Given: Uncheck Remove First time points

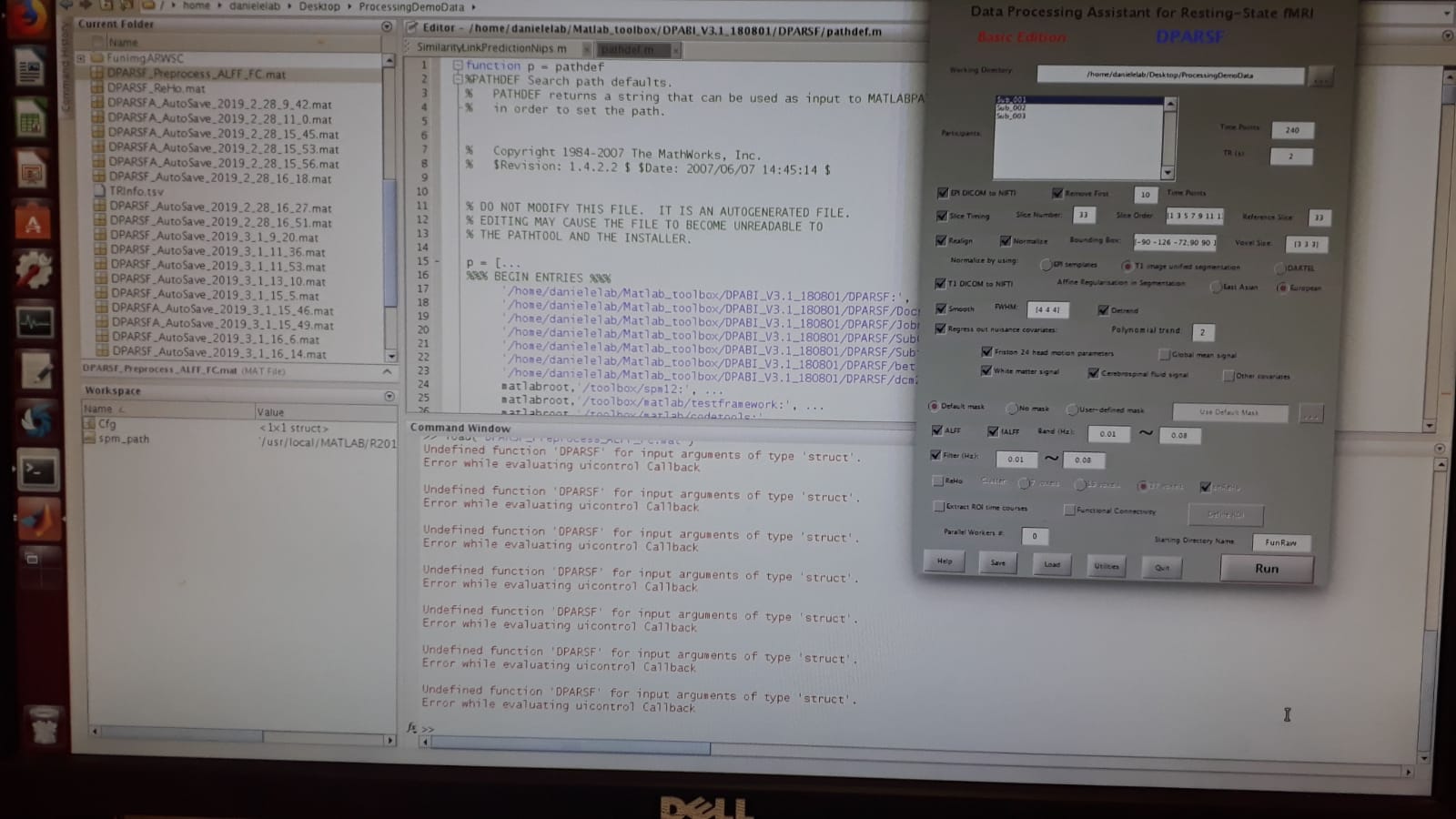Looking at the screenshot, I should pyautogui.click(x=1057, y=193).
